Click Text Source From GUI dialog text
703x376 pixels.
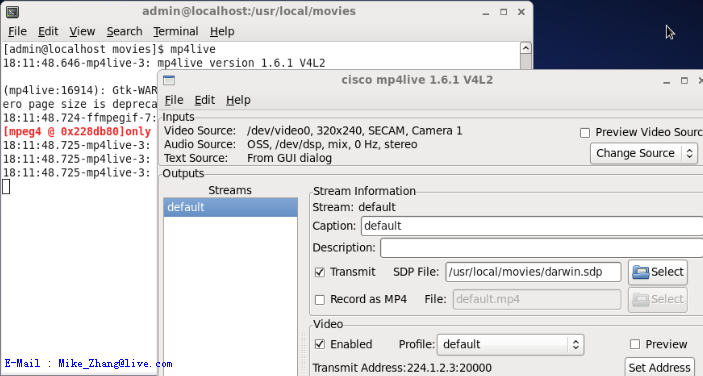[289, 158]
